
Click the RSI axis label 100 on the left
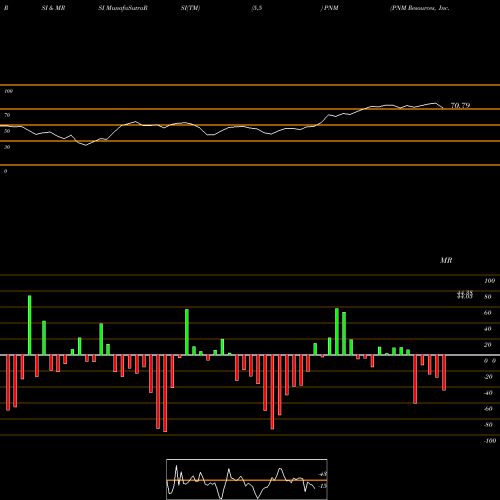8,91
